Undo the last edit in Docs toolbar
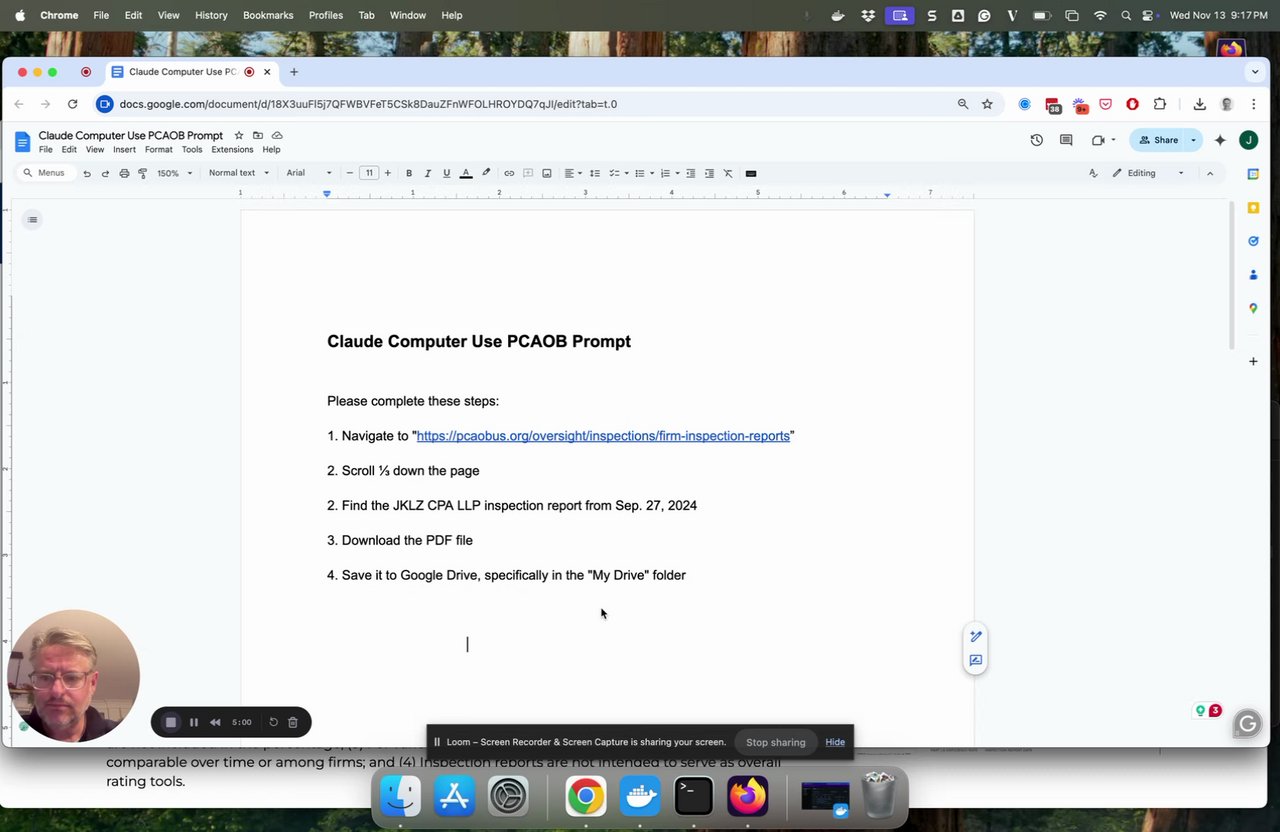The image size is (1280, 832). coord(87,173)
